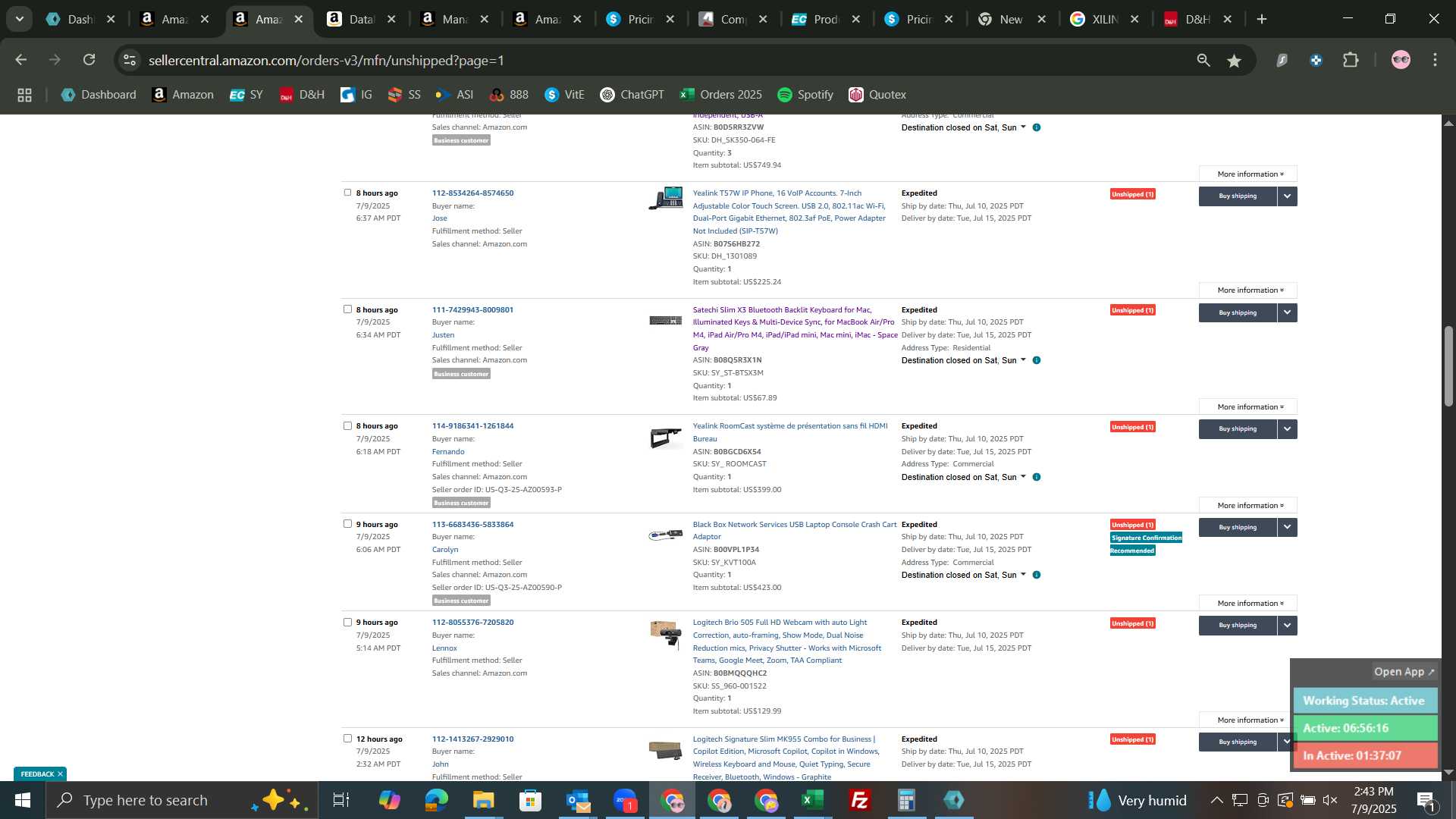
Task: Bookmark star icon in address bar
Action: [1235, 61]
